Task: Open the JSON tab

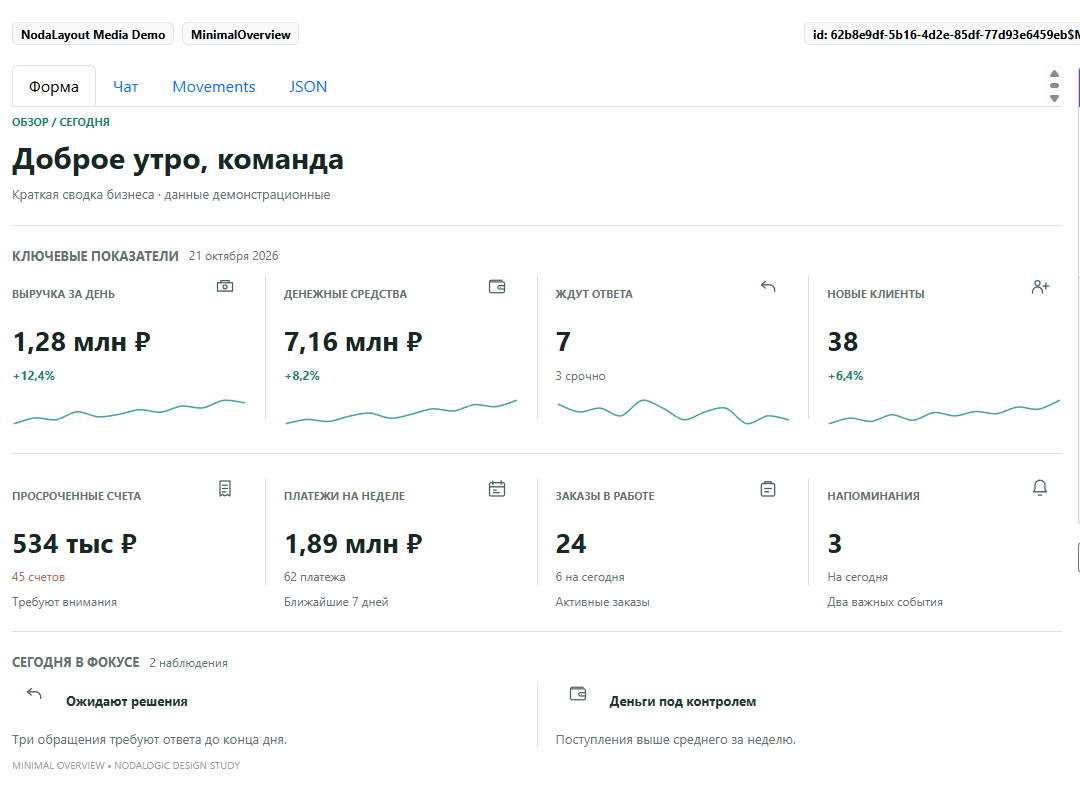Action: tap(308, 87)
